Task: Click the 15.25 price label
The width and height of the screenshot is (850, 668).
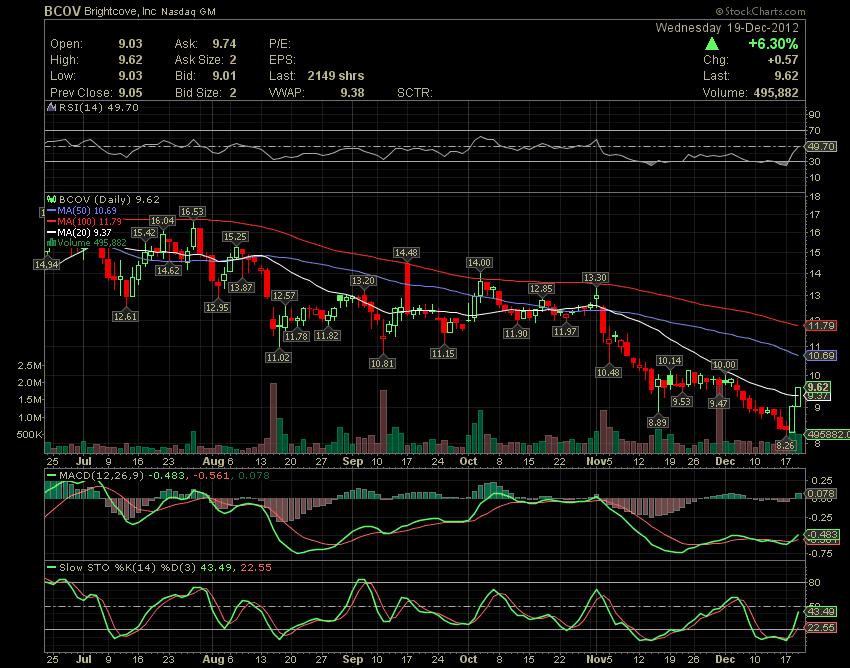Action: coord(235,236)
